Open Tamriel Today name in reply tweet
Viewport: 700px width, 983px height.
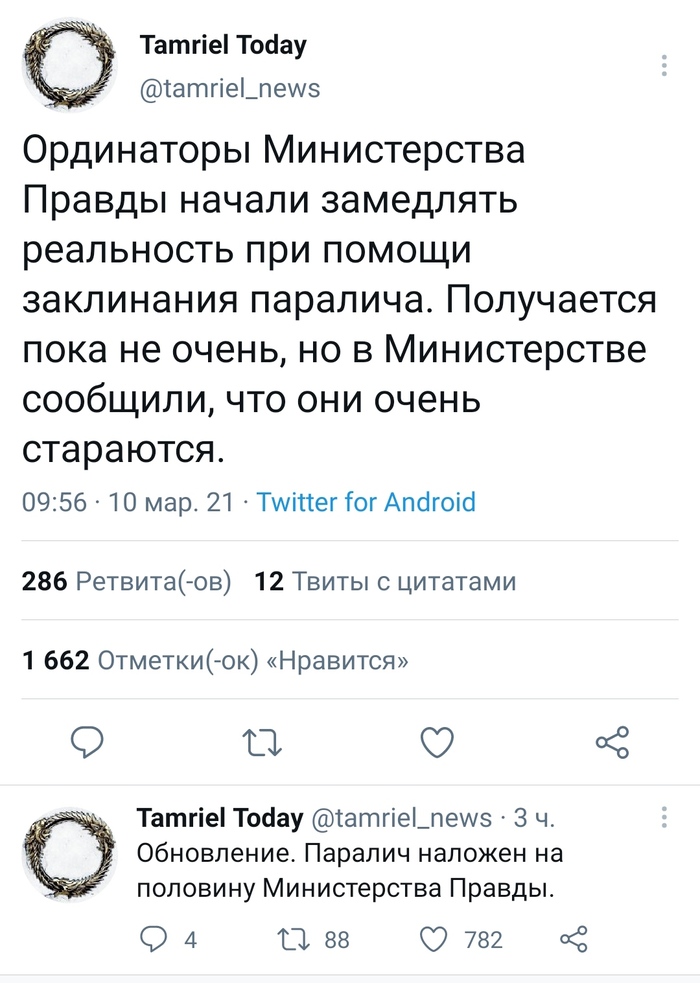(220, 817)
